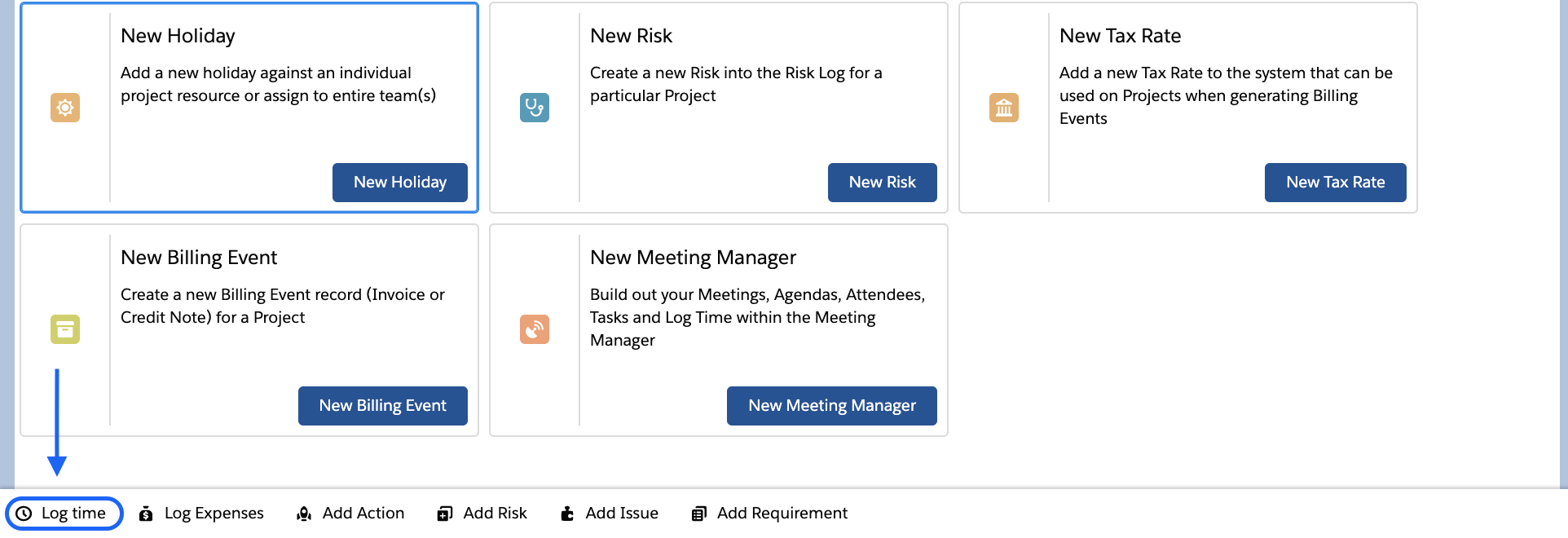
Task: Click the New Billing Event button
Action: tap(382, 405)
